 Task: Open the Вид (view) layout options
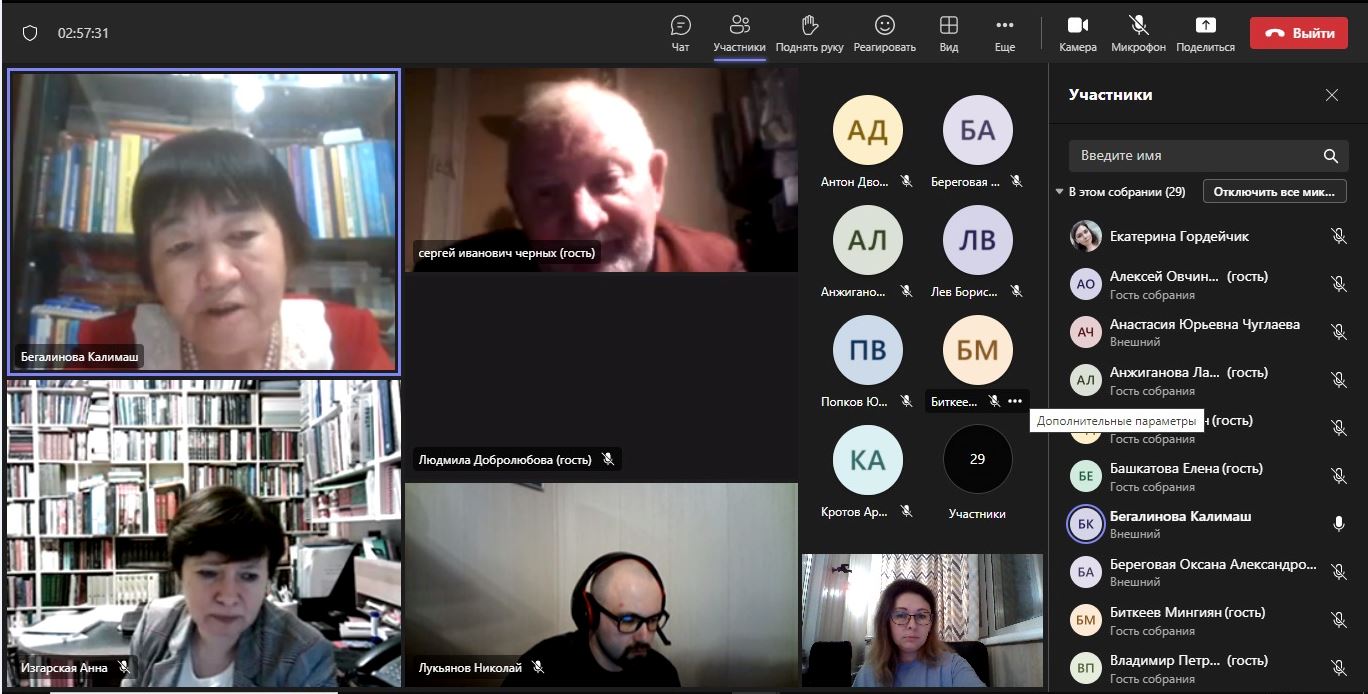click(x=948, y=33)
